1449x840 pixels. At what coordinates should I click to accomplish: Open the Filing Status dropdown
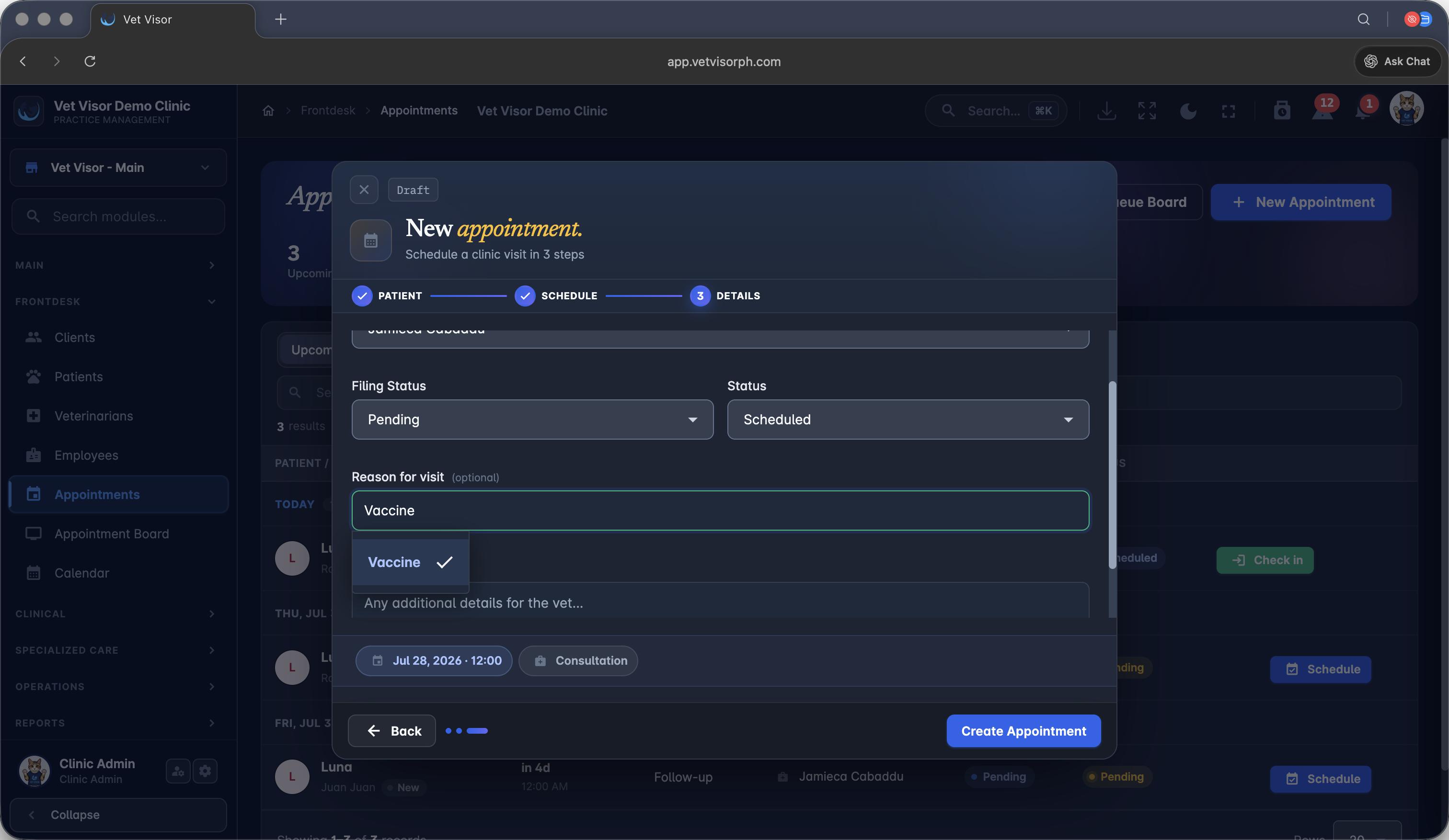pos(532,420)
